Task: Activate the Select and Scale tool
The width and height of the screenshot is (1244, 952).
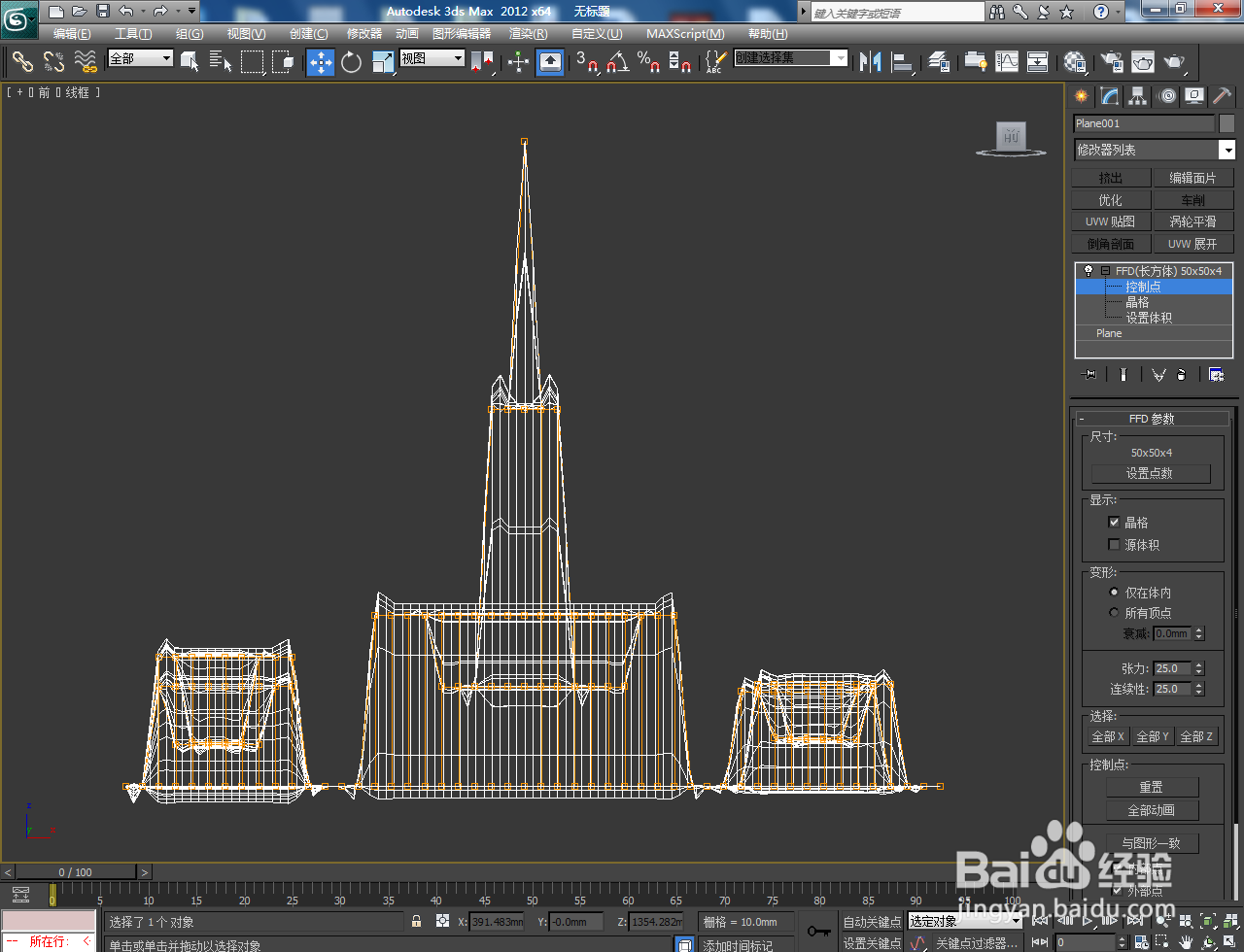Action: [383, 61]
